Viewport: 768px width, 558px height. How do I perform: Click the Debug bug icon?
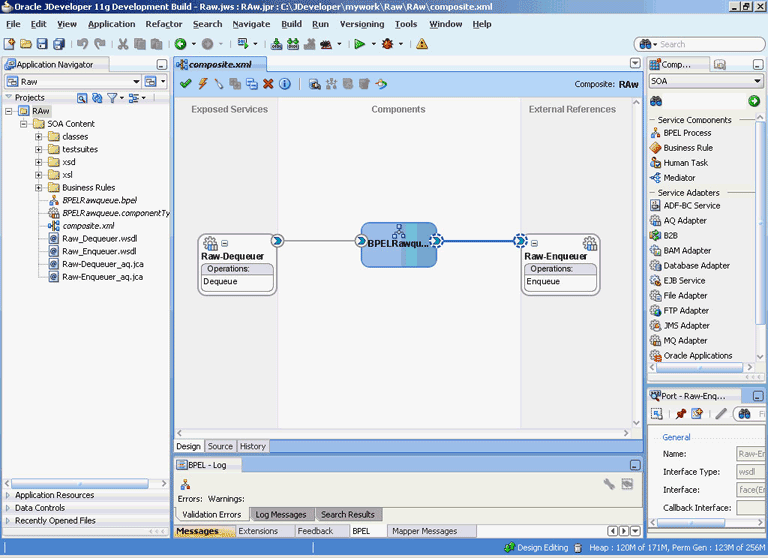pyautogui.click(x=387, y=44)
